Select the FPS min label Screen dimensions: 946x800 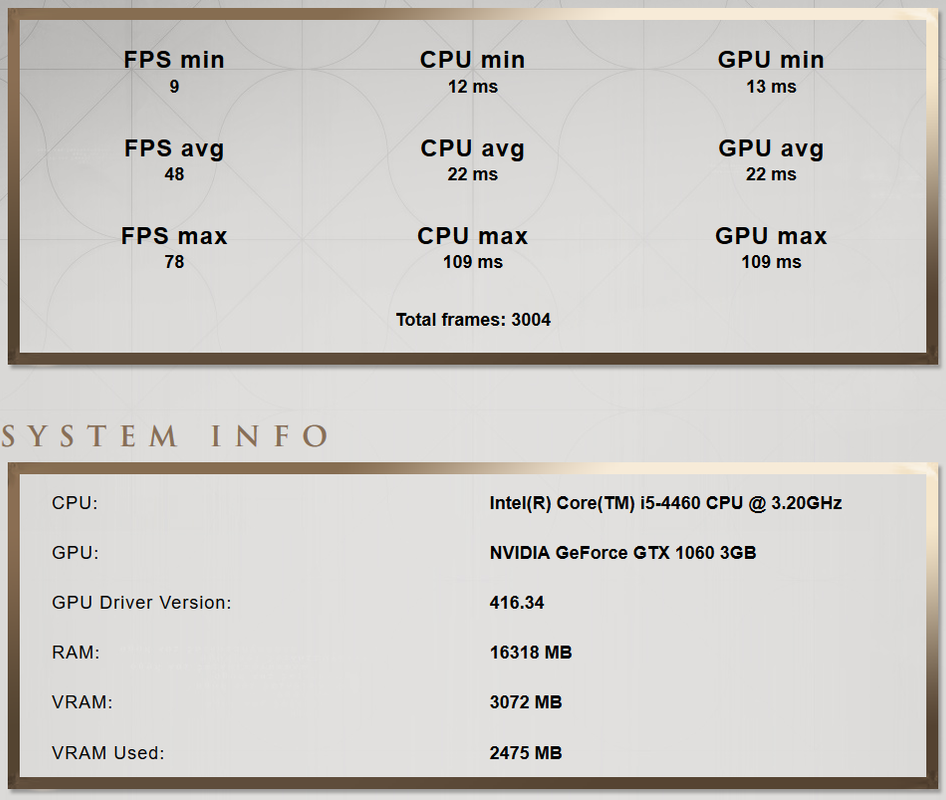(174, 60)
